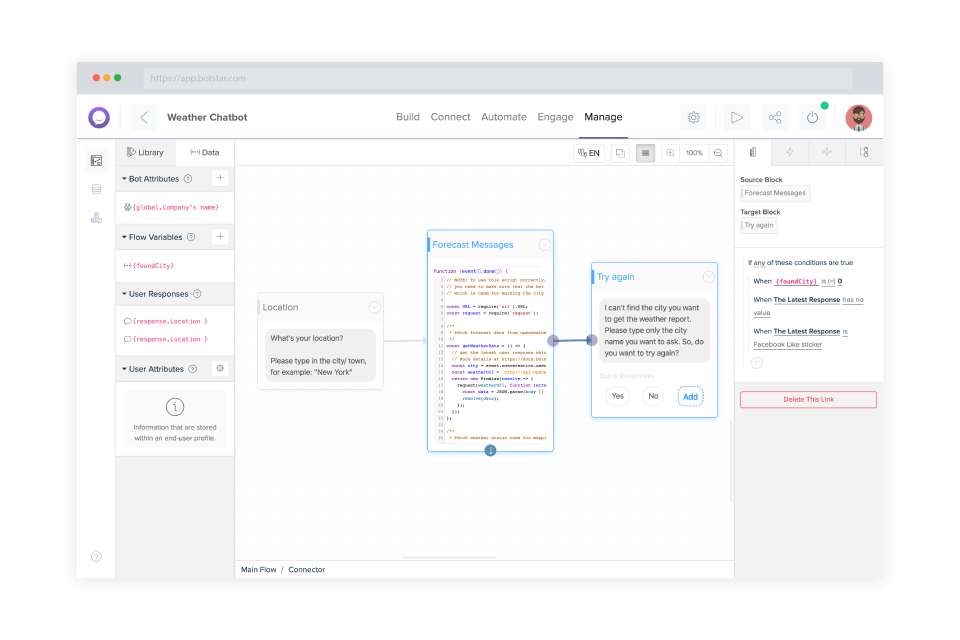This screenshot has height=640, width=960.
Task: Select the flow editor icon in left sidebar
Action: pos(96,160)
